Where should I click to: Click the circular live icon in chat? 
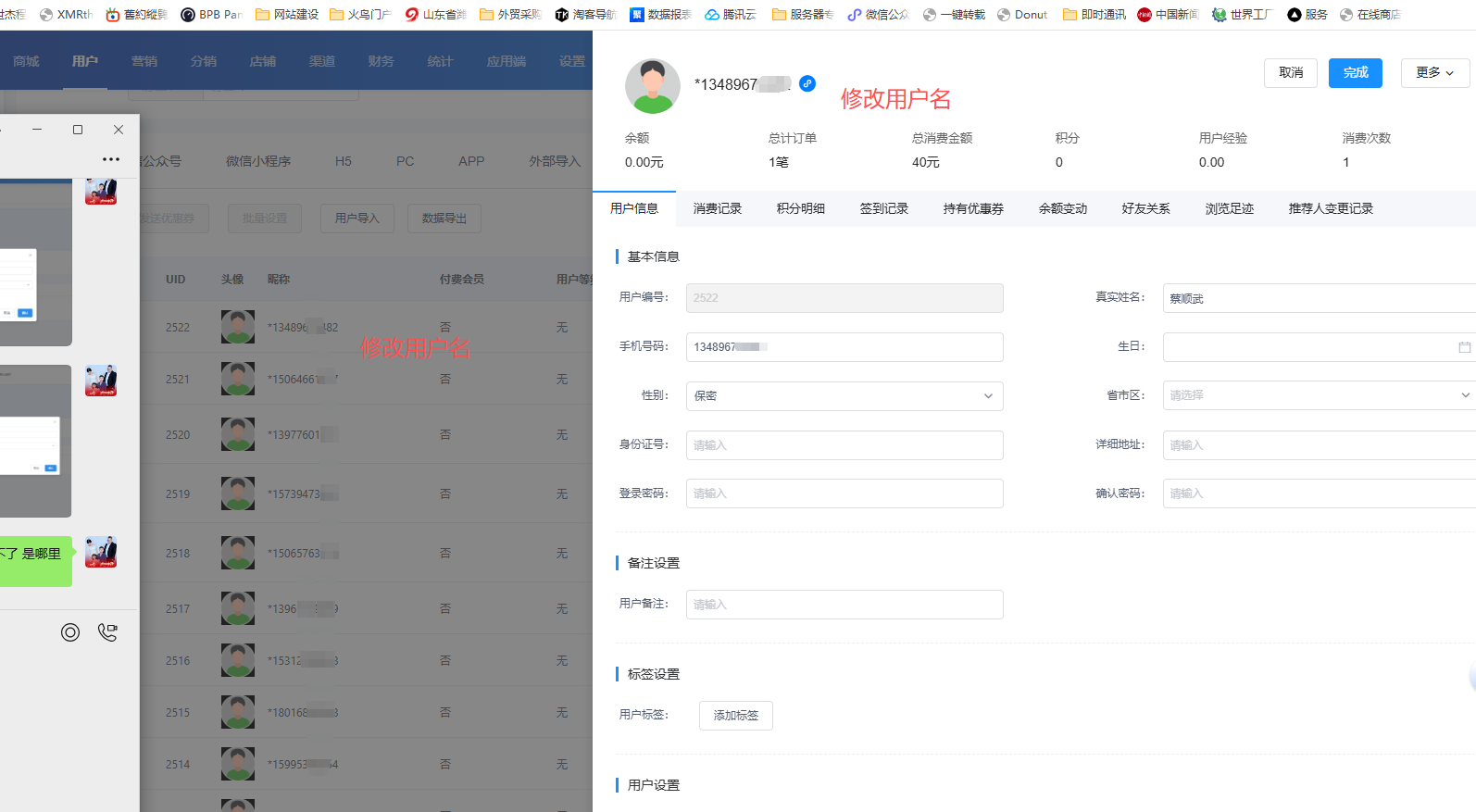(x=70, y=632)
